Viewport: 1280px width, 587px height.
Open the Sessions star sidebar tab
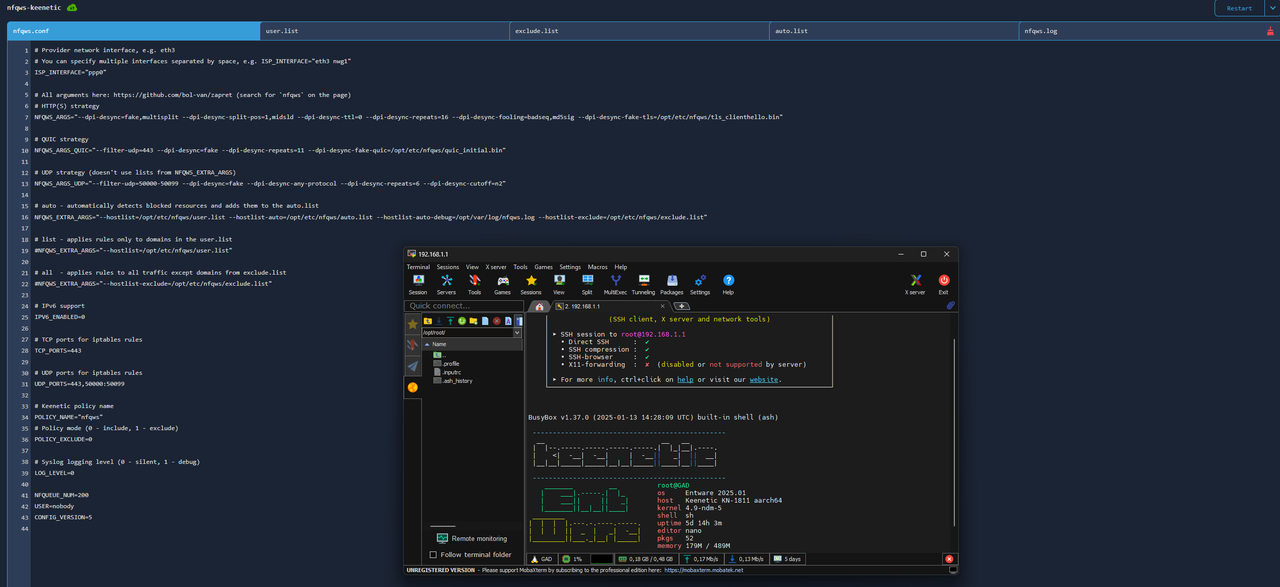pyautogui.click(x=412, y=324)
